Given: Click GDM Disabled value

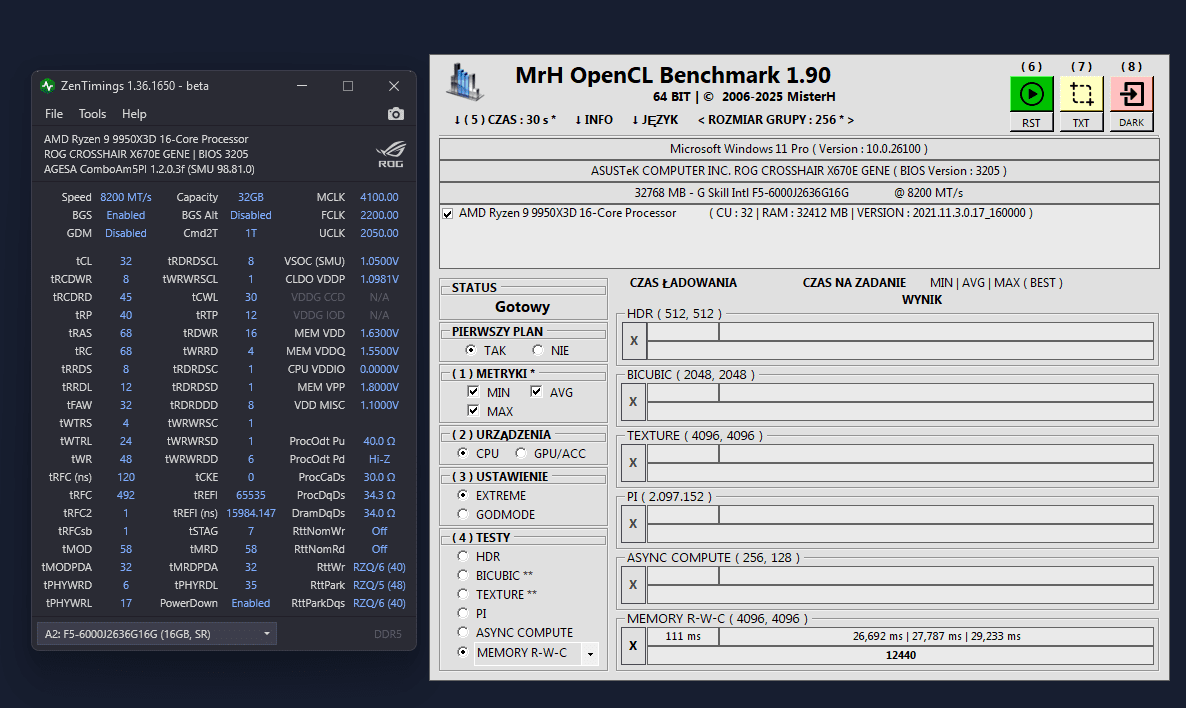Looking at the screenshot, I should (x=126, y=233).
